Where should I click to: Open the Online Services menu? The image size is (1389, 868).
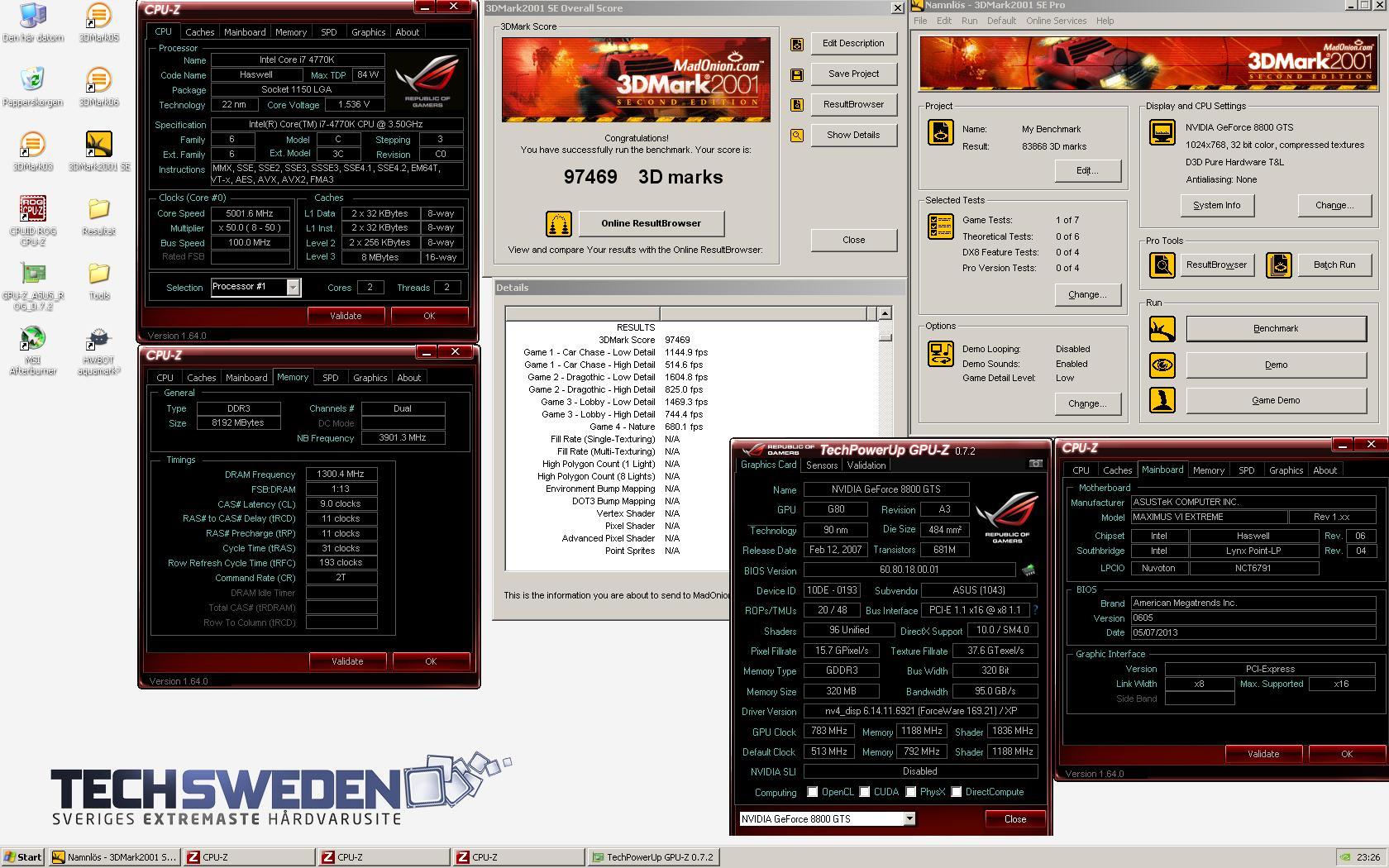[1056, 21]
